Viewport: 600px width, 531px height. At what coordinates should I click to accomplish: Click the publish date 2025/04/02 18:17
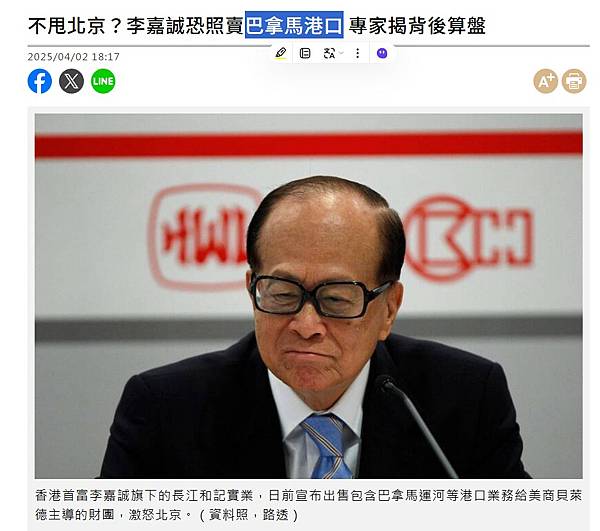click(73, 57)
